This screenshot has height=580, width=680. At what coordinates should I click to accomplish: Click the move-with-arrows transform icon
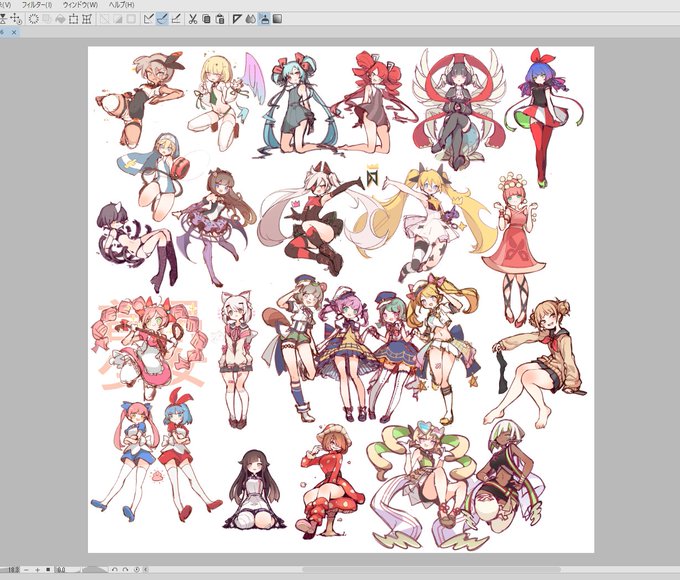tap(16, 19)
